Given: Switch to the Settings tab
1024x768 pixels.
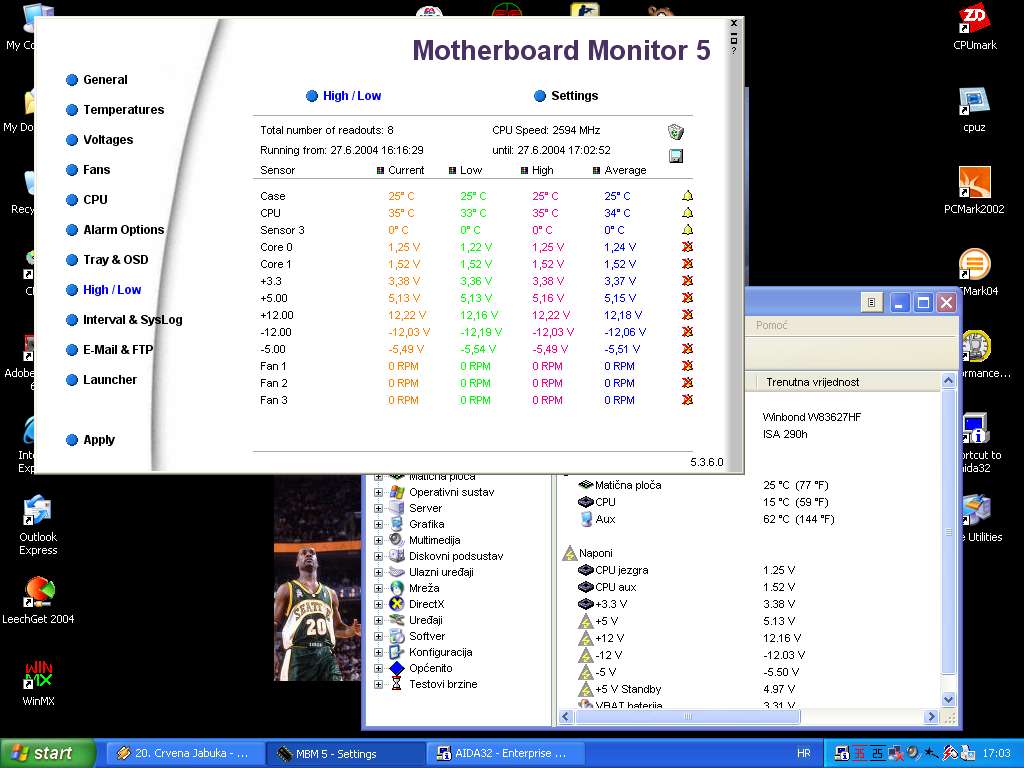Looking at the screenshot, I should tap(566, 96).
